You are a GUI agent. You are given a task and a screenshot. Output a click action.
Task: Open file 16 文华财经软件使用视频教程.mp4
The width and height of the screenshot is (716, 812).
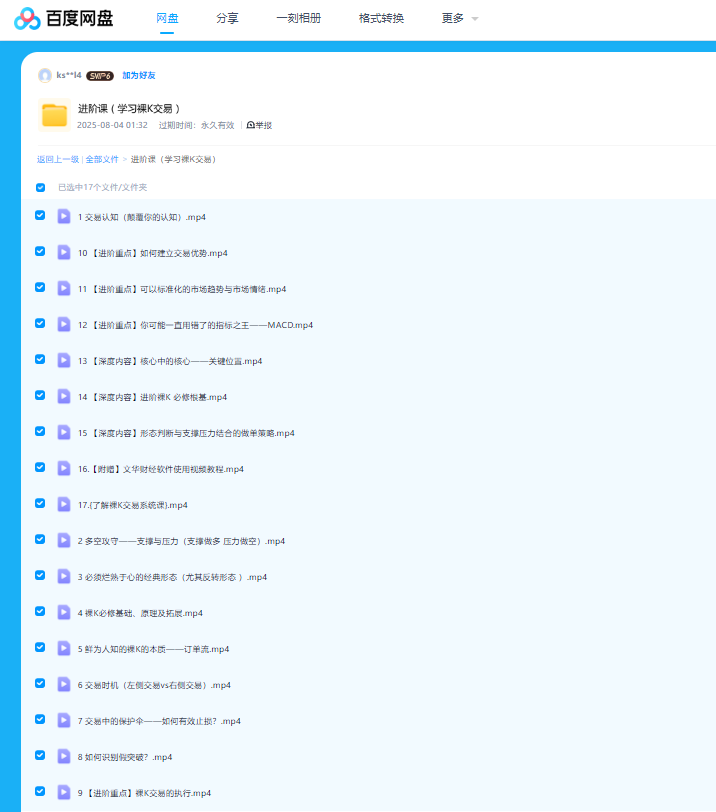tap(160, 469)
